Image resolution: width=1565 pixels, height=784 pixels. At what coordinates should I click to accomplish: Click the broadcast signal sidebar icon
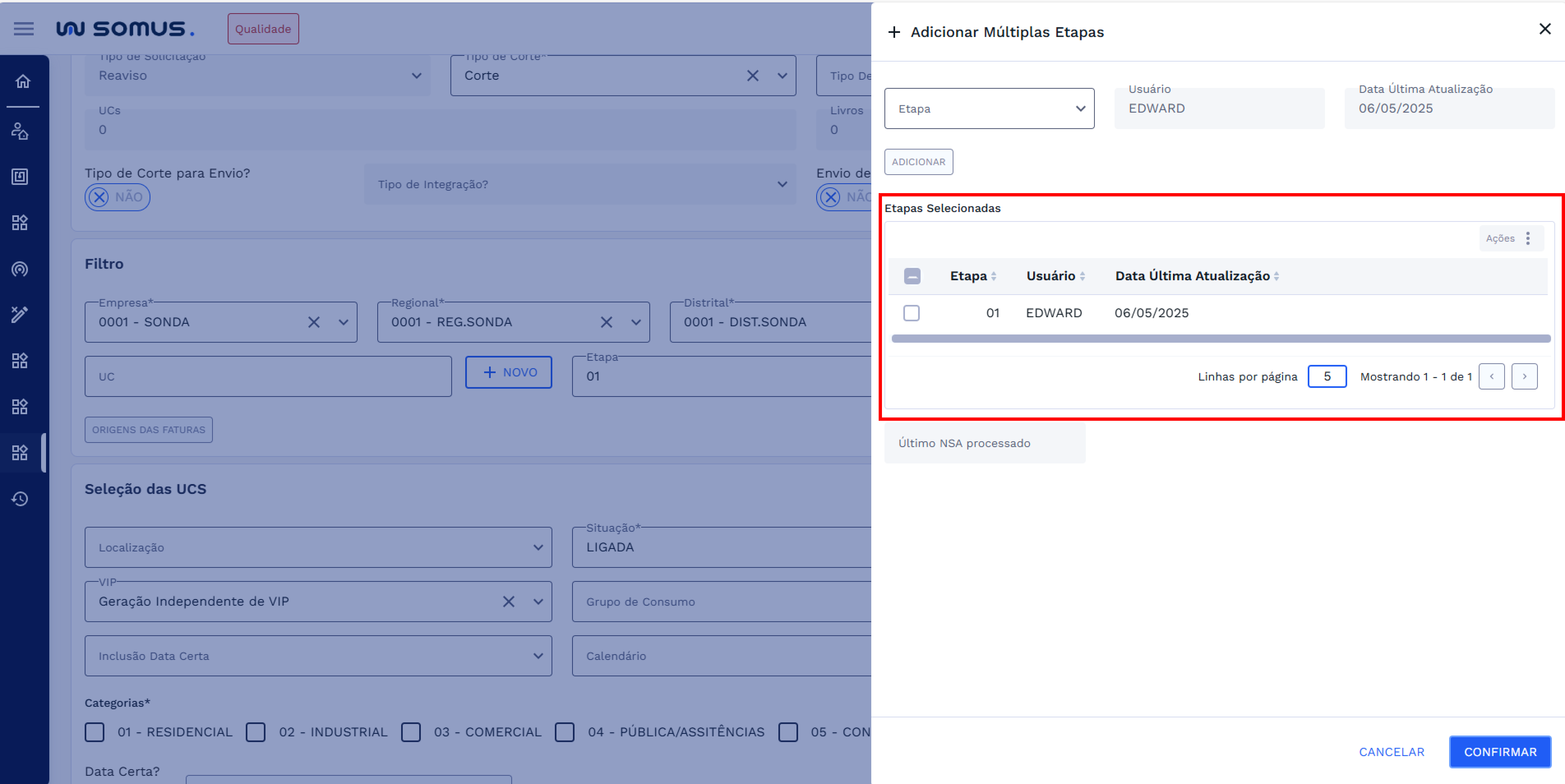click(20, 268)
